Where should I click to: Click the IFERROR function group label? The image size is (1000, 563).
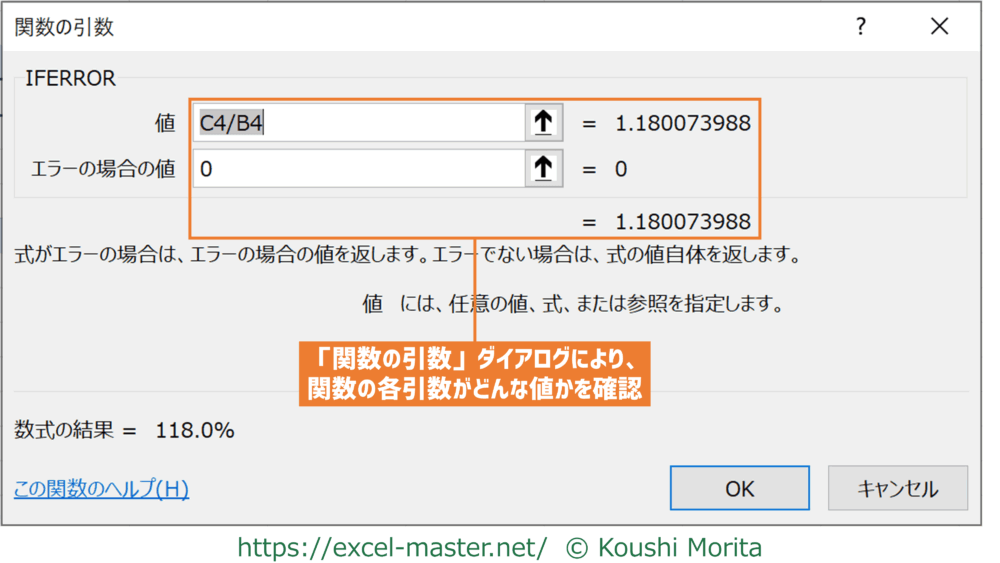[70, 78]
